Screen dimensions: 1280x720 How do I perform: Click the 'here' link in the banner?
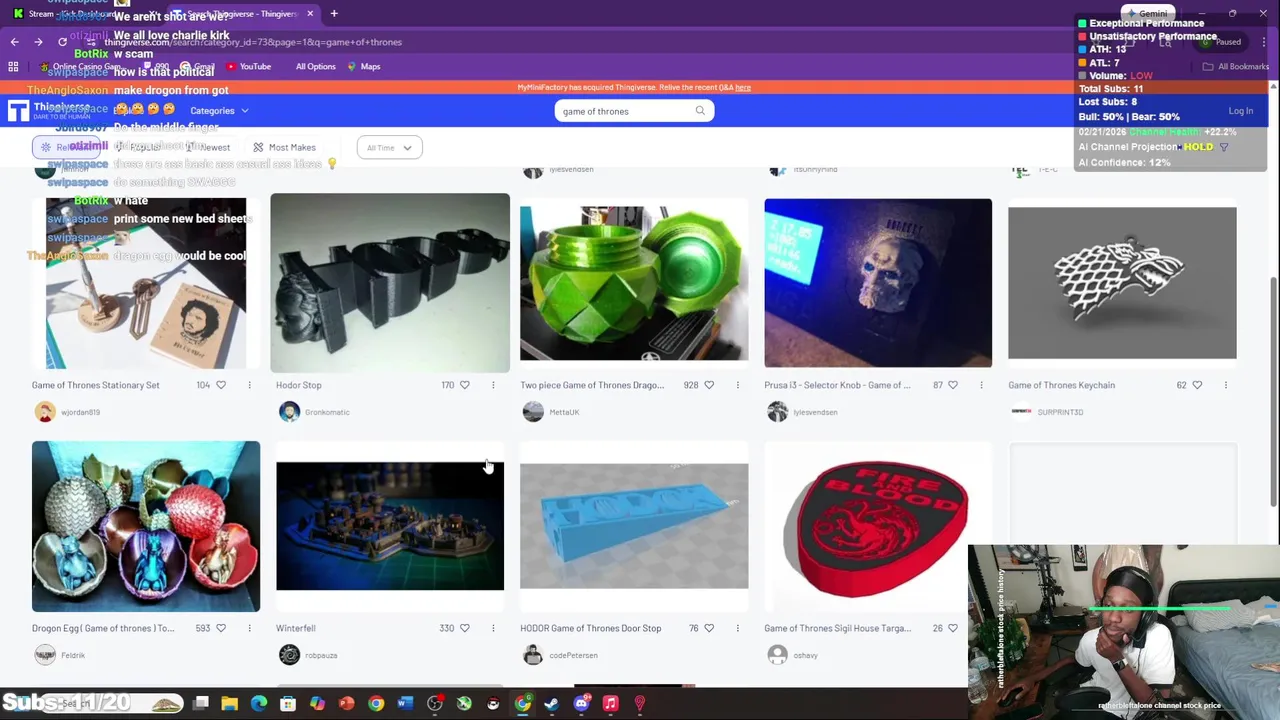point(743,88)
